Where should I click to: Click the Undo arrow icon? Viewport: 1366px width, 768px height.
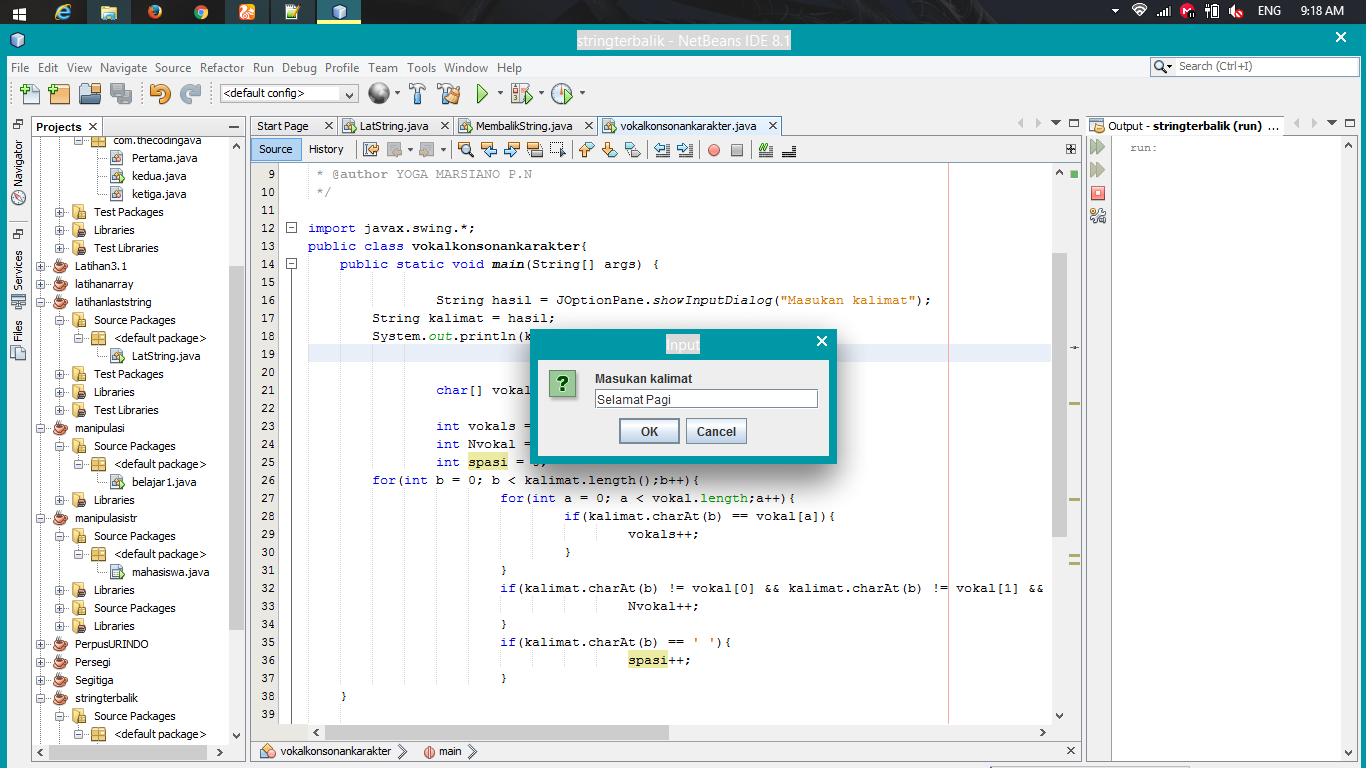pos(160,94)
